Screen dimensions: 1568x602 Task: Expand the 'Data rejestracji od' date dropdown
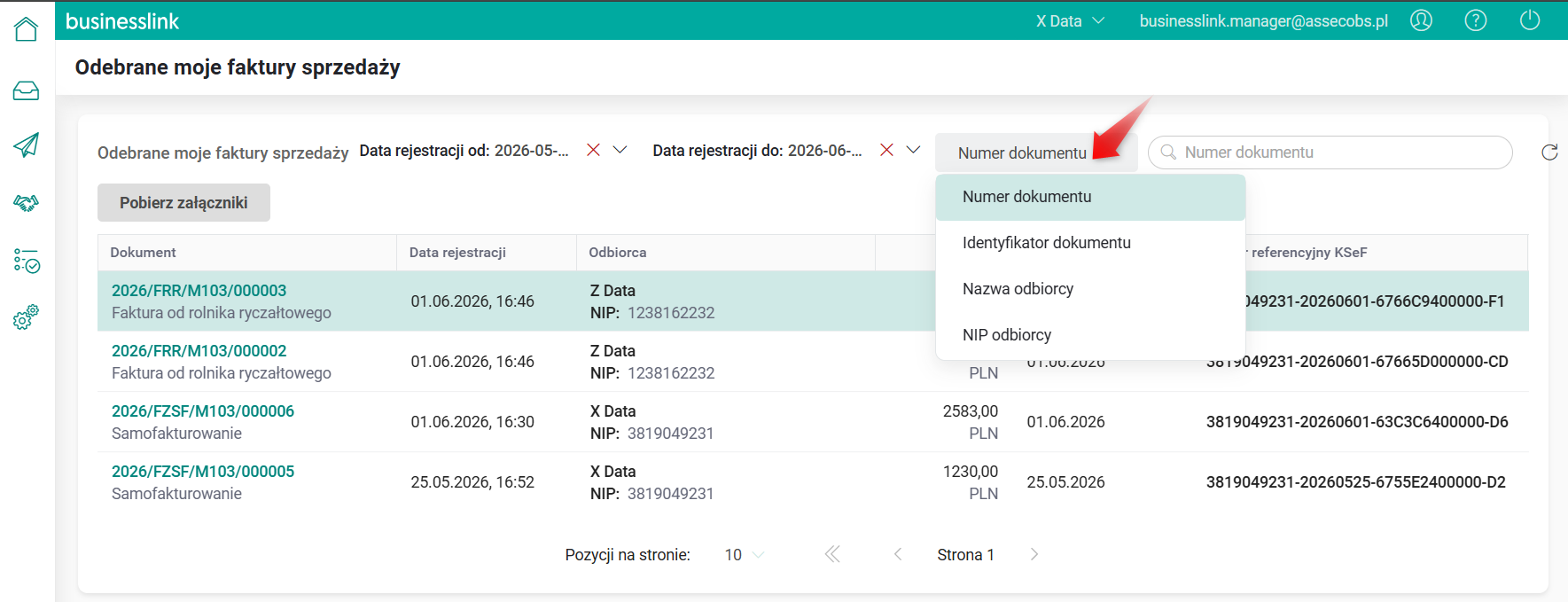pyautogui.click(x=620, y=150)
